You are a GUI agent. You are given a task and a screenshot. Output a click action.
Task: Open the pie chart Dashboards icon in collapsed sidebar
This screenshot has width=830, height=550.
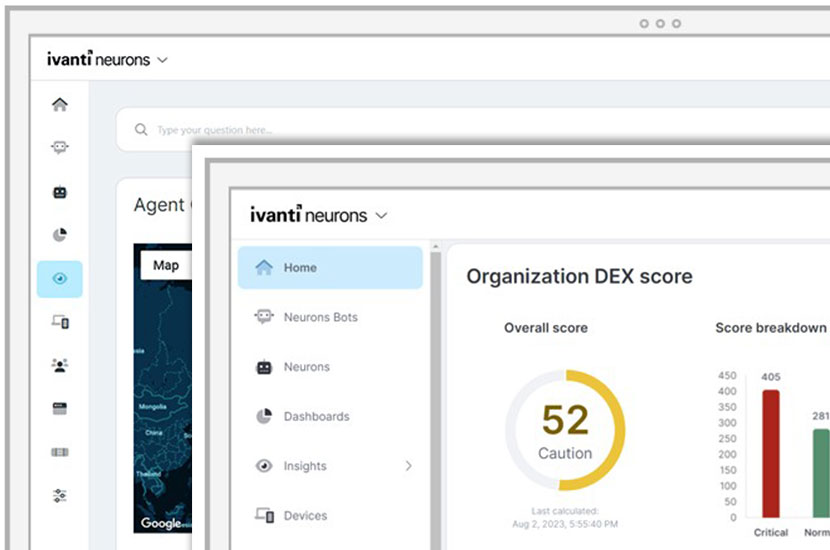[x=60, y=235]
